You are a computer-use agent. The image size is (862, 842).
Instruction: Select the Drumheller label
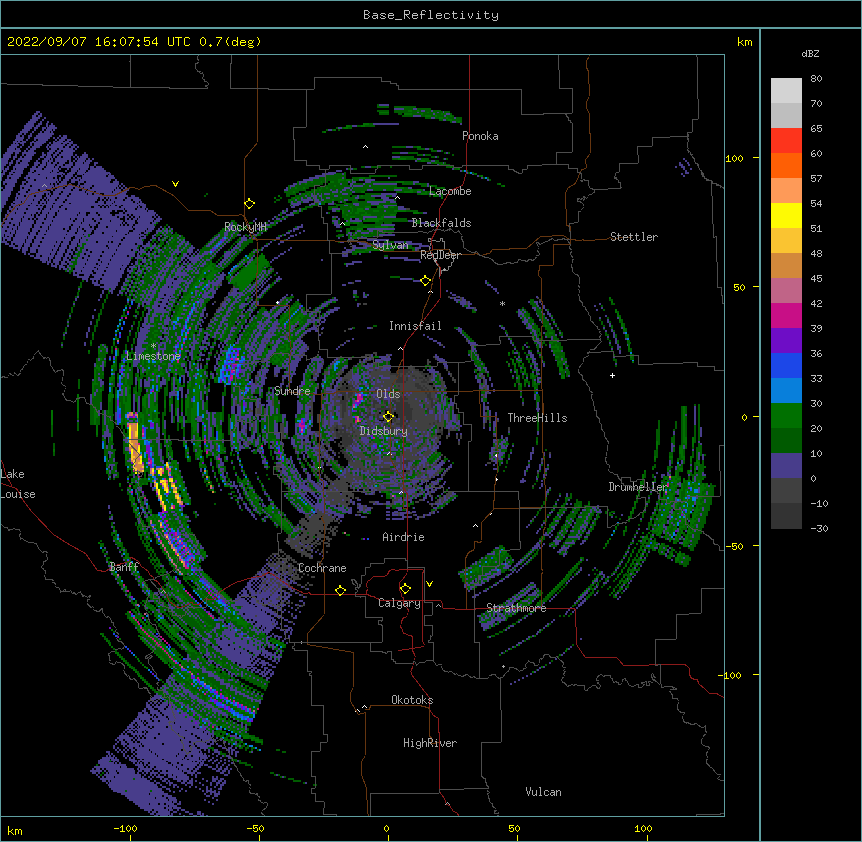coord(638,487)
